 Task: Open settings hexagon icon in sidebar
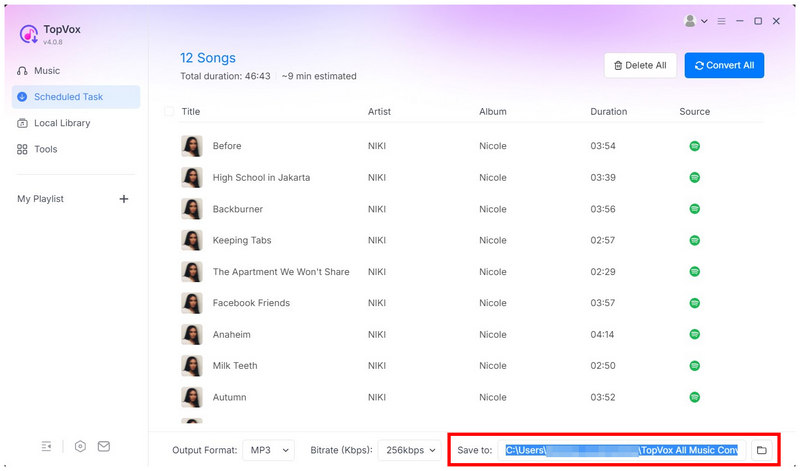click(x=80, y=447)
